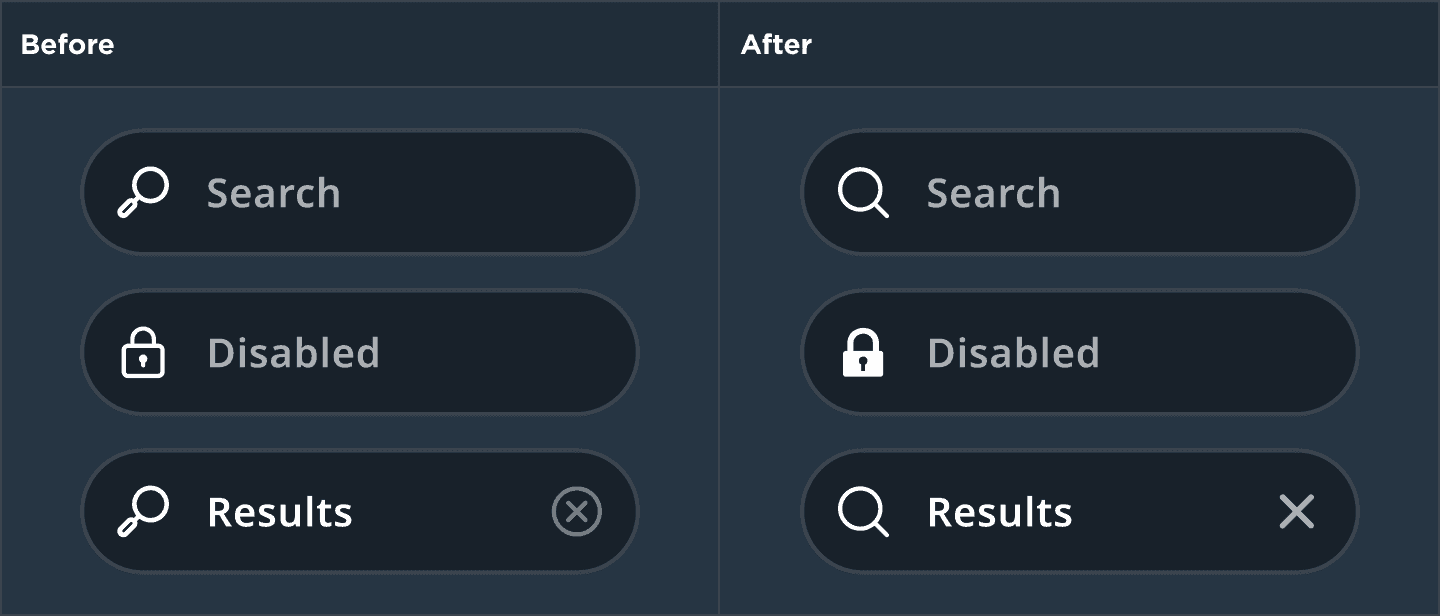This screenshot has width=1440, height=616.
Task: Click the Disabled field text in After panel
Action: coord(1013,353)
